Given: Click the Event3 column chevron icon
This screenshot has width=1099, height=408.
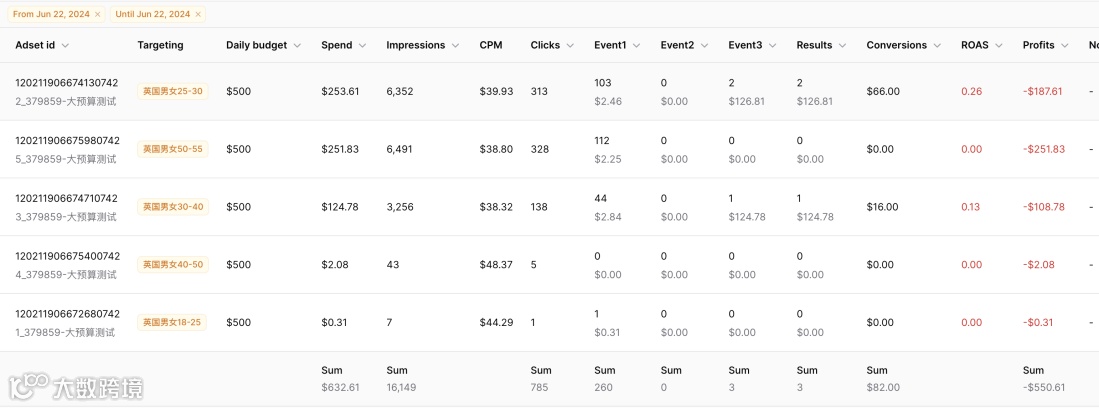Looking at the screenshot, I should point(772,45).
